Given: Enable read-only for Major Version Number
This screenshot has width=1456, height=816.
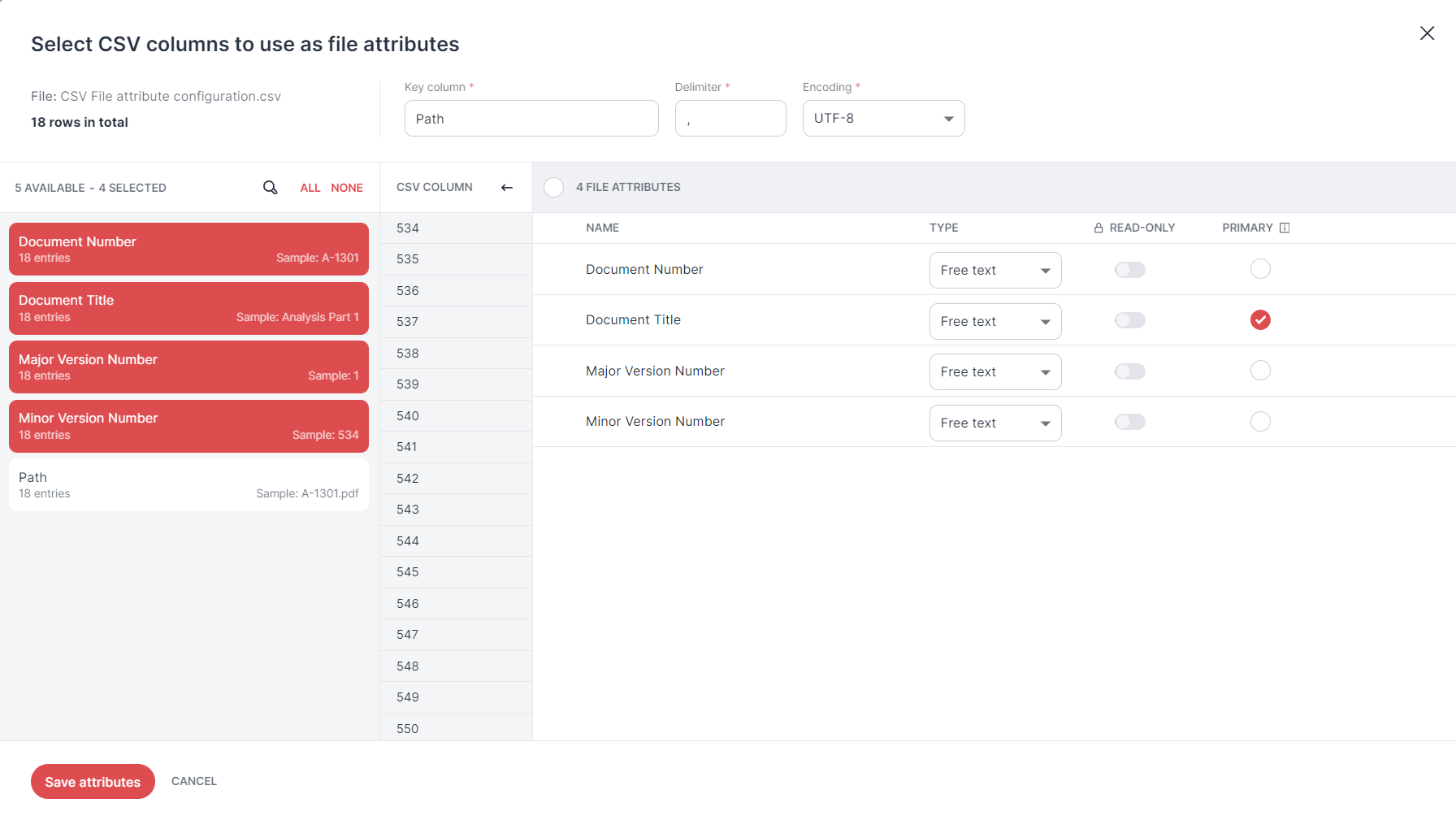Looking at the screenshot, I should tap(1129, 371).
